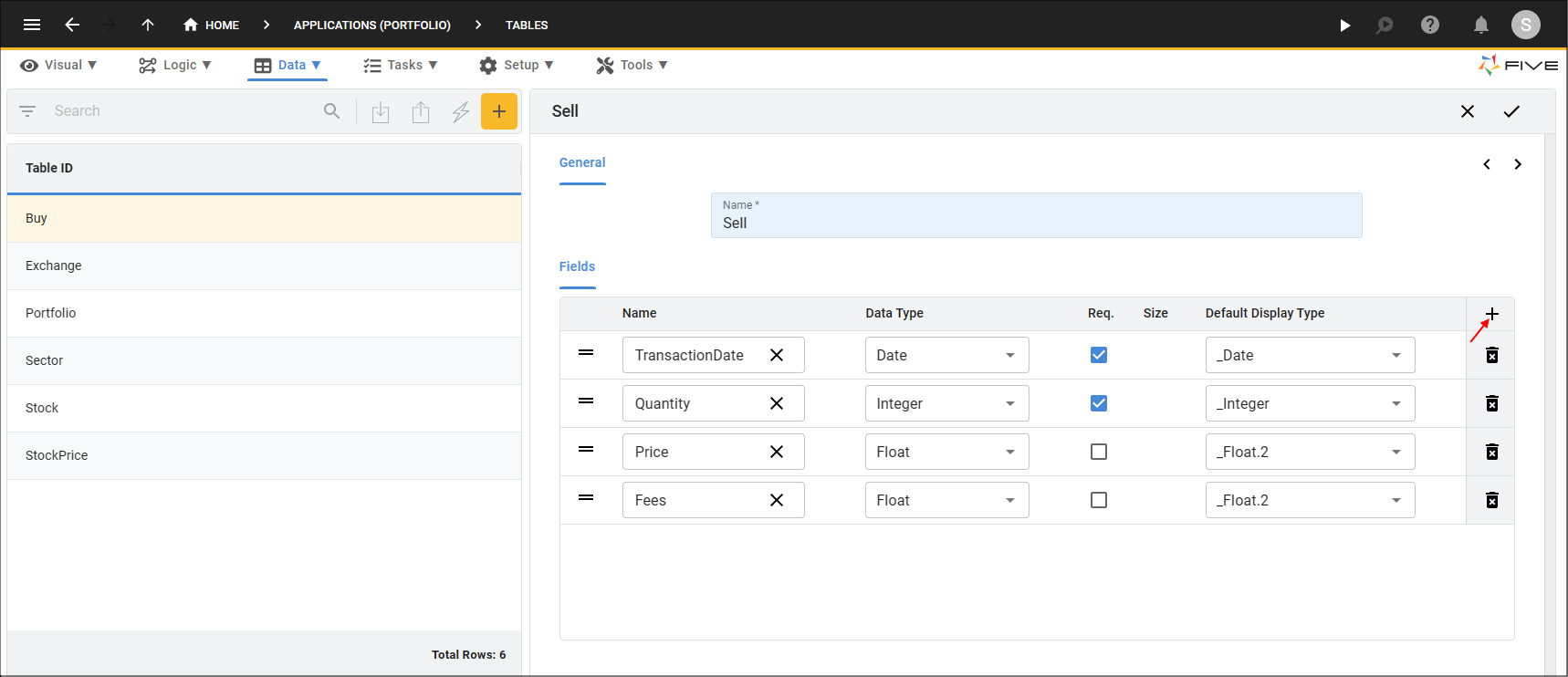The width and height of the screenshot is (1568, 677).
Task: Open Data Type dropdown for Quantity
Action: 947,403
